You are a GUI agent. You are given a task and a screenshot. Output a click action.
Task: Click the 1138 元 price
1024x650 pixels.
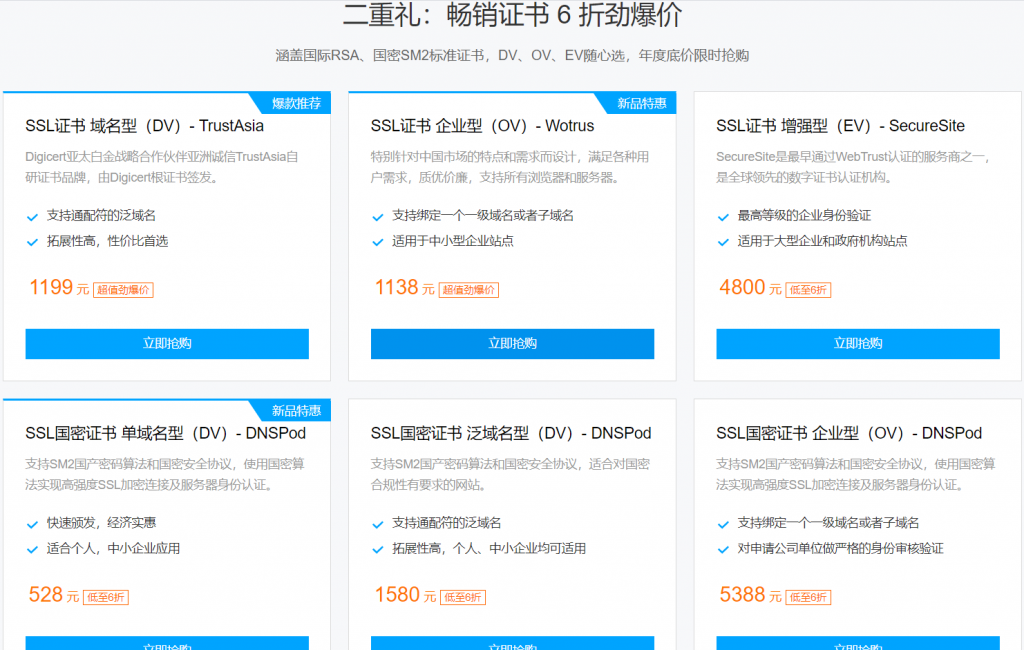click(x=404, y=287)
